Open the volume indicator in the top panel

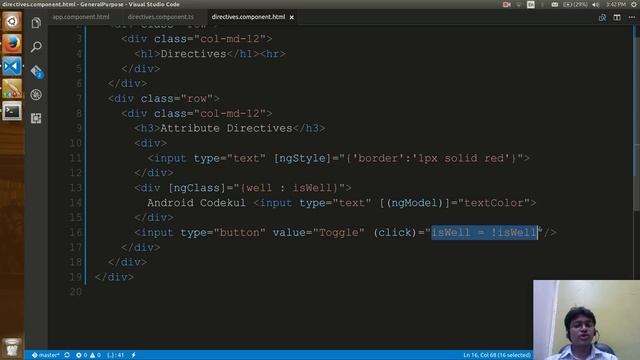[x=596, y=4]
